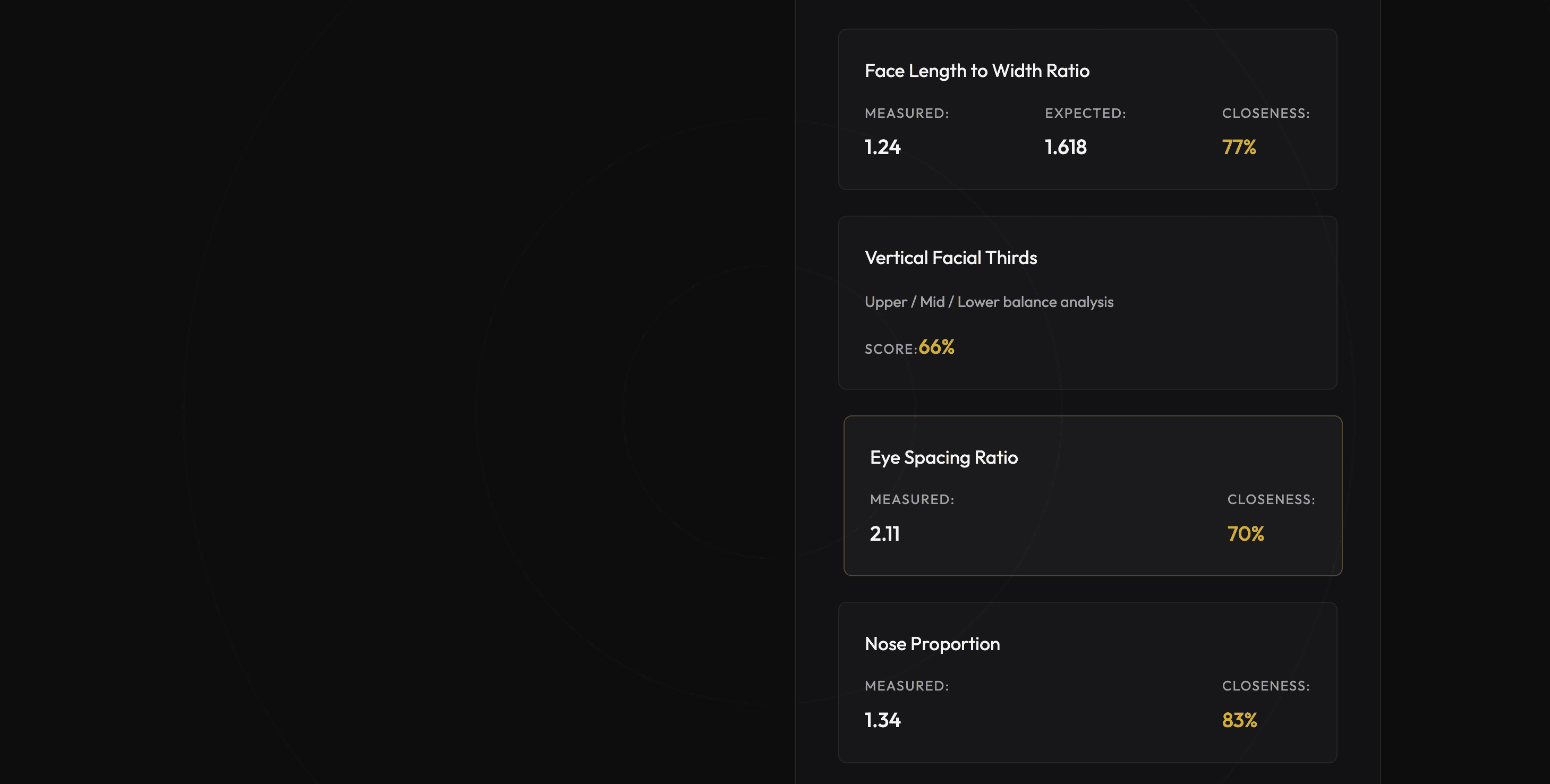Click the Face Length to Width Ratio heading
This screenshot has height=784, width=1550.
click(976, 71)
